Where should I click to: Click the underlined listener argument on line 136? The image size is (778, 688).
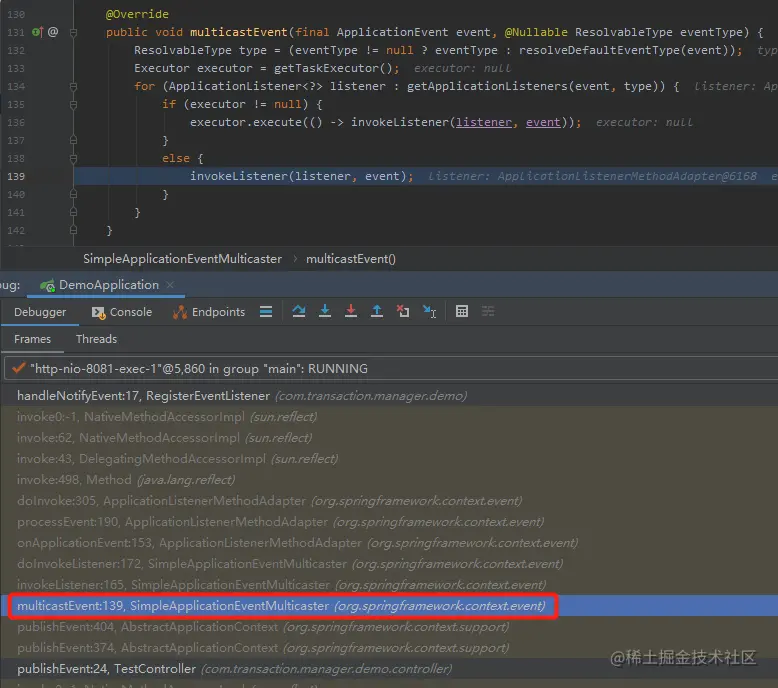(484, 123)
